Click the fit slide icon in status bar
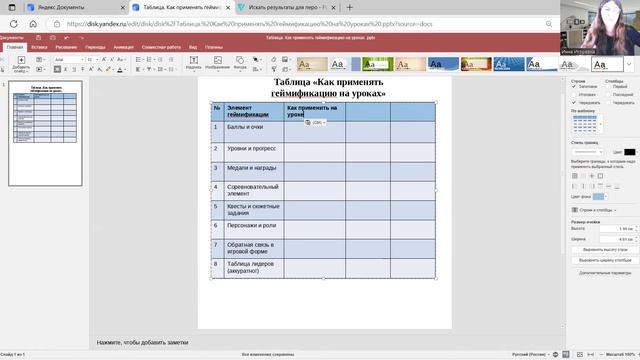640x360 pixels. tap(580, 354)
